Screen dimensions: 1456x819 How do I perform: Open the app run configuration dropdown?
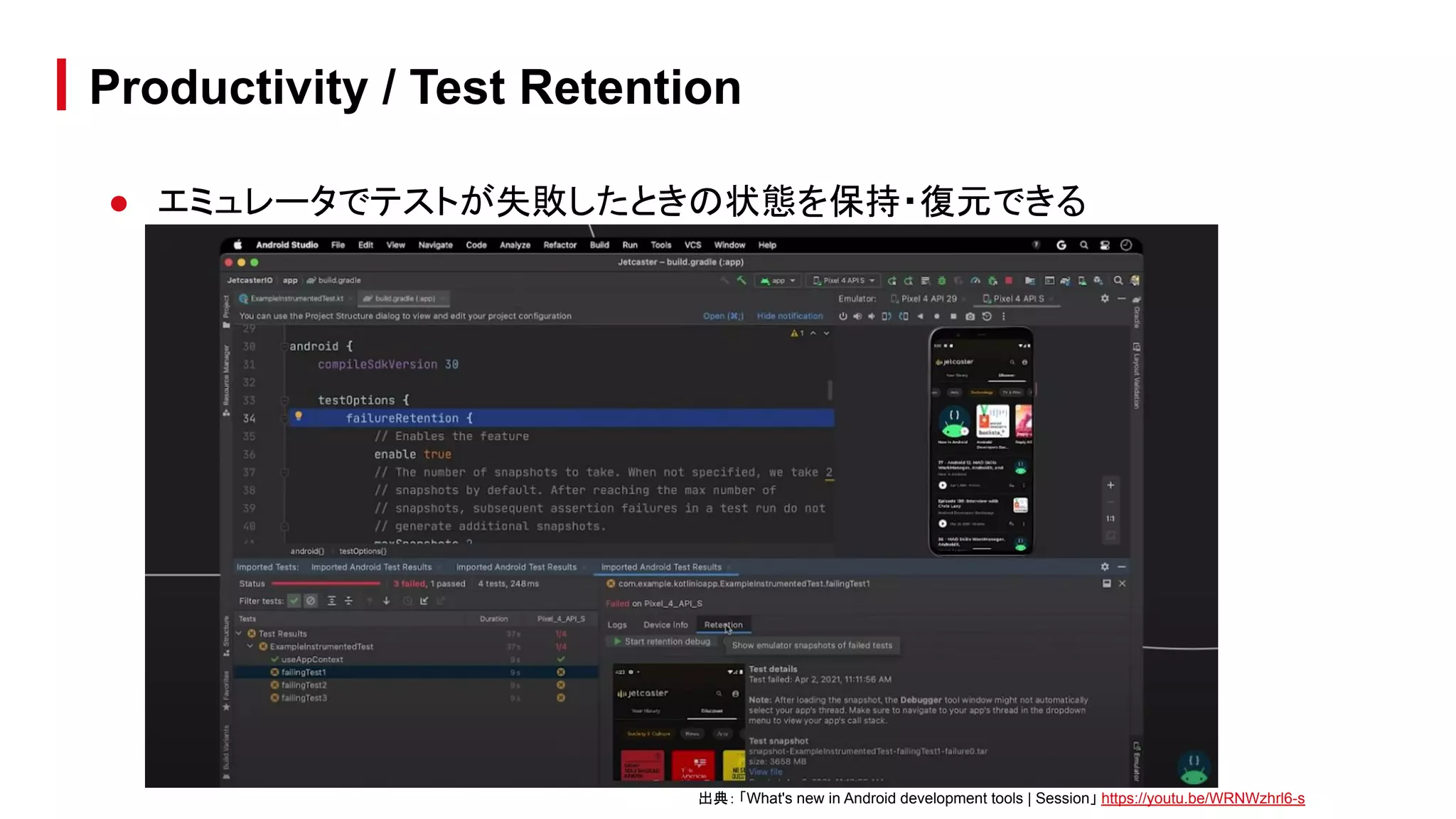tap(778, 281)
